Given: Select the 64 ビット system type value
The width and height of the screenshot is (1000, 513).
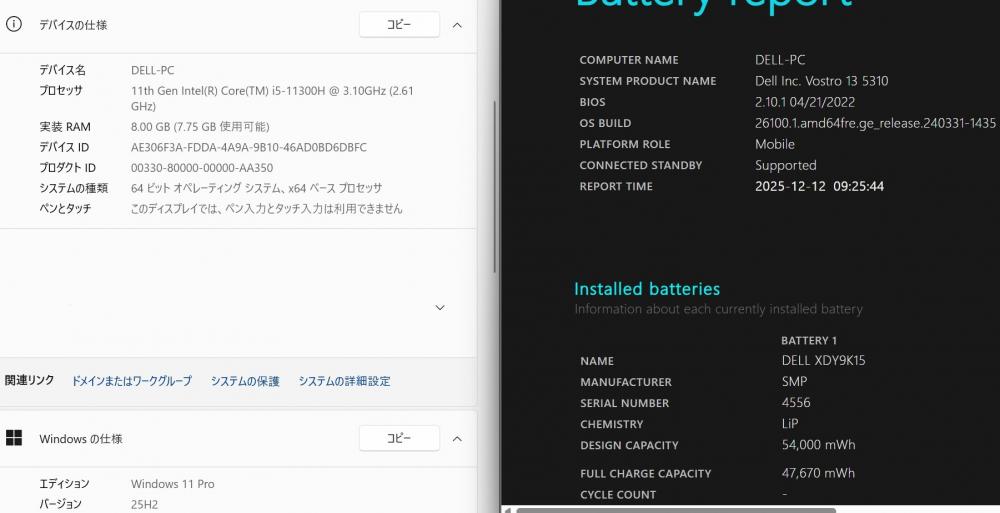Looking at the screenshot, I should 256,188.
